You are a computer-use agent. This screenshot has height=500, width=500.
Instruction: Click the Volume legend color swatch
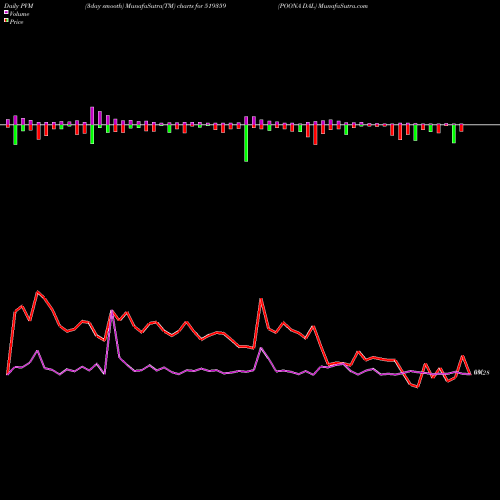(x=6, y=13)
